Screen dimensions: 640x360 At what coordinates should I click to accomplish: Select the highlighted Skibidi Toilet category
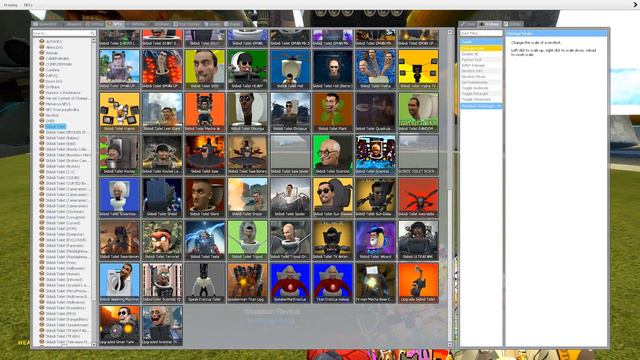tap(55, 127)
